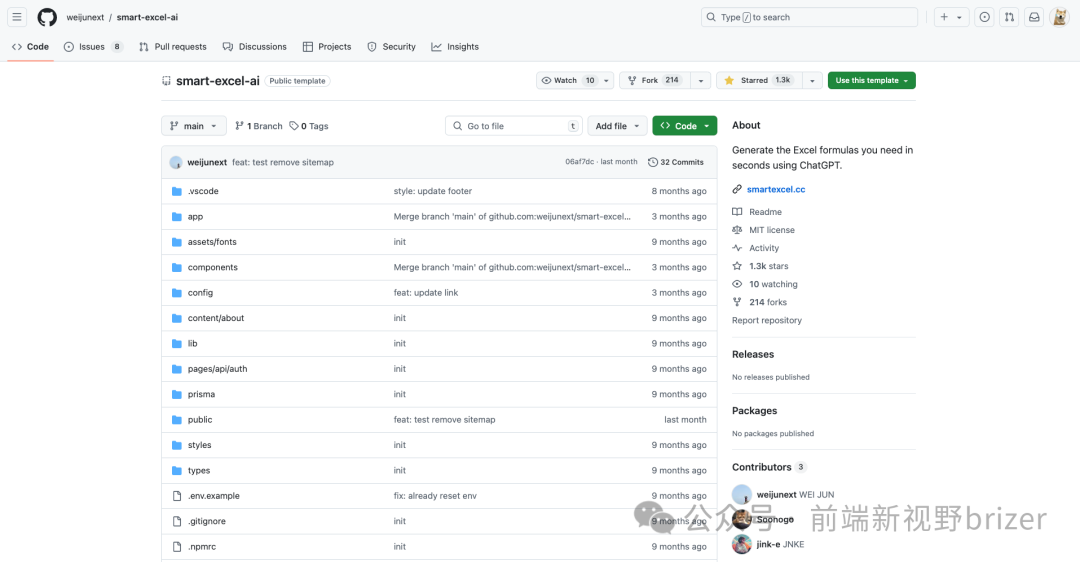Image resolution: width=1080 pixels, height=562 pixels.
Task: Open the 'style: update footer' commit message
Action: [x=433, y=191]
